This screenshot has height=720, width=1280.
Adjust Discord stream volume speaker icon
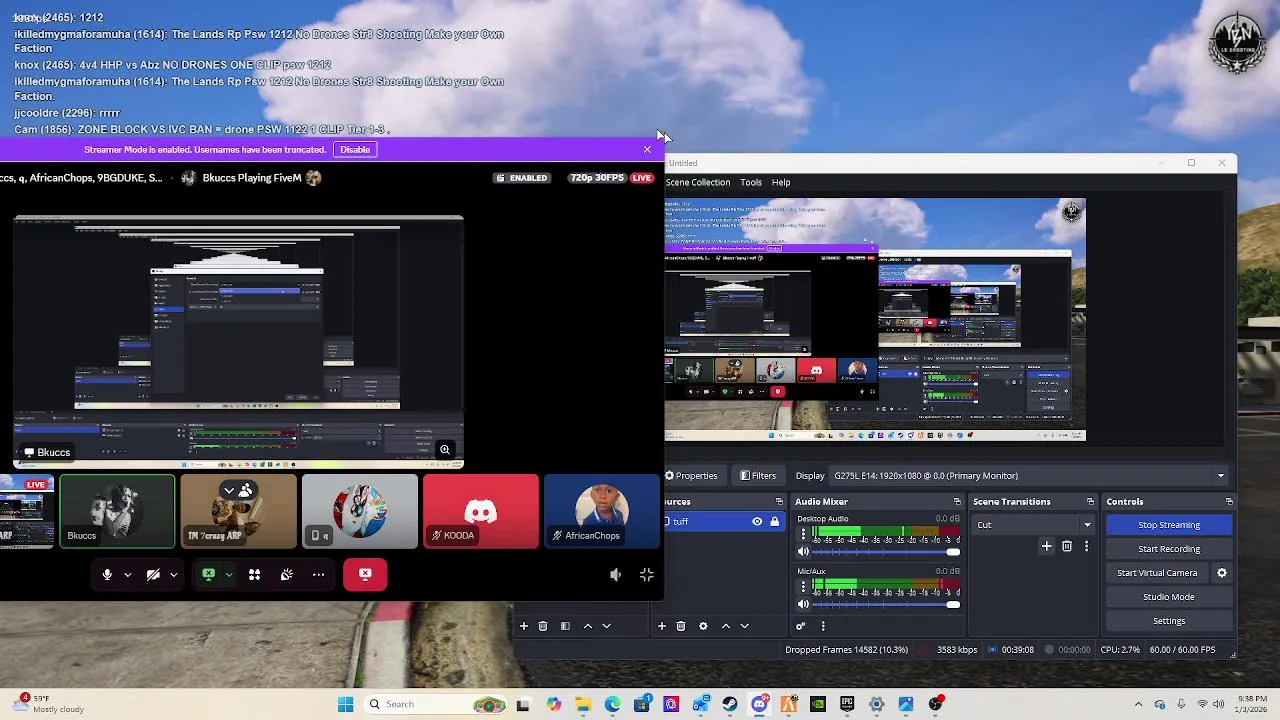615,575
